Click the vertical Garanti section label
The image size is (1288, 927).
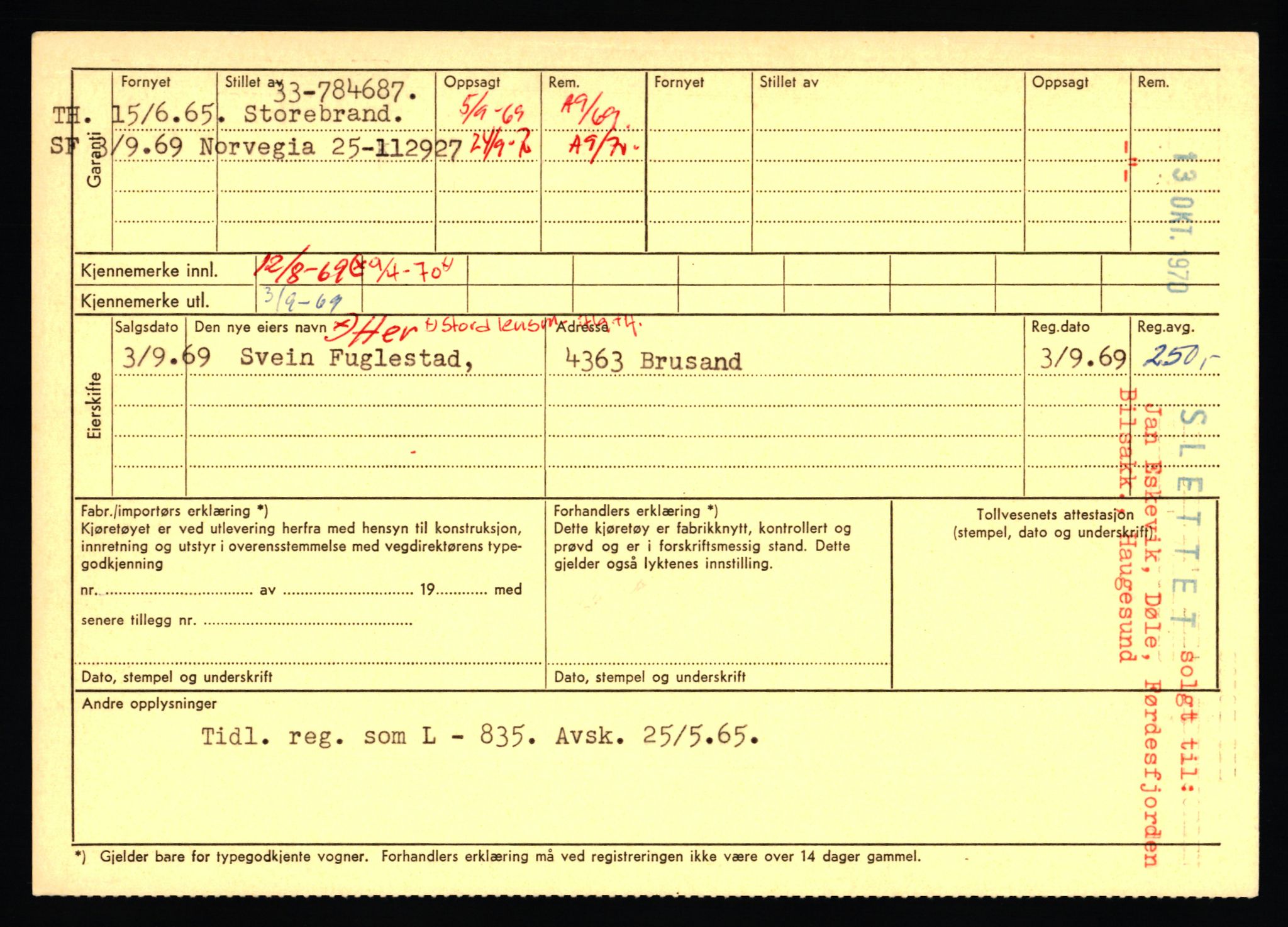tap(94, 158)
